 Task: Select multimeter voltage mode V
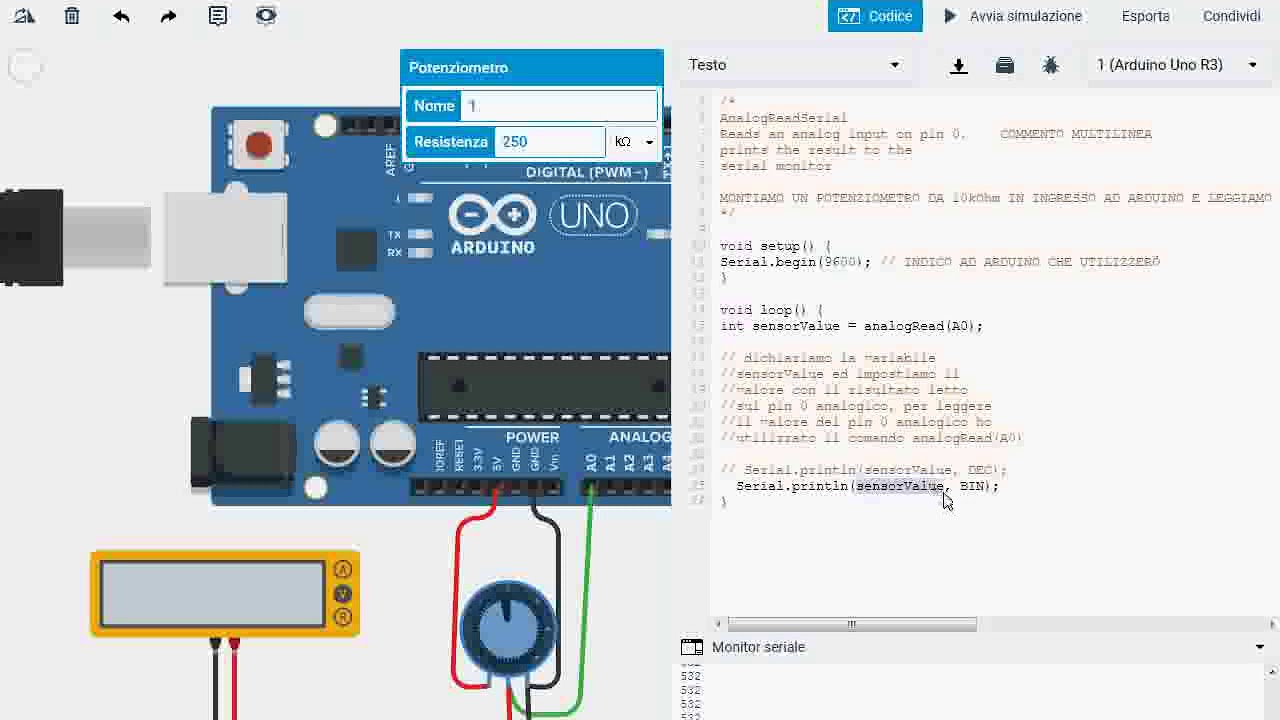(343, 594)
